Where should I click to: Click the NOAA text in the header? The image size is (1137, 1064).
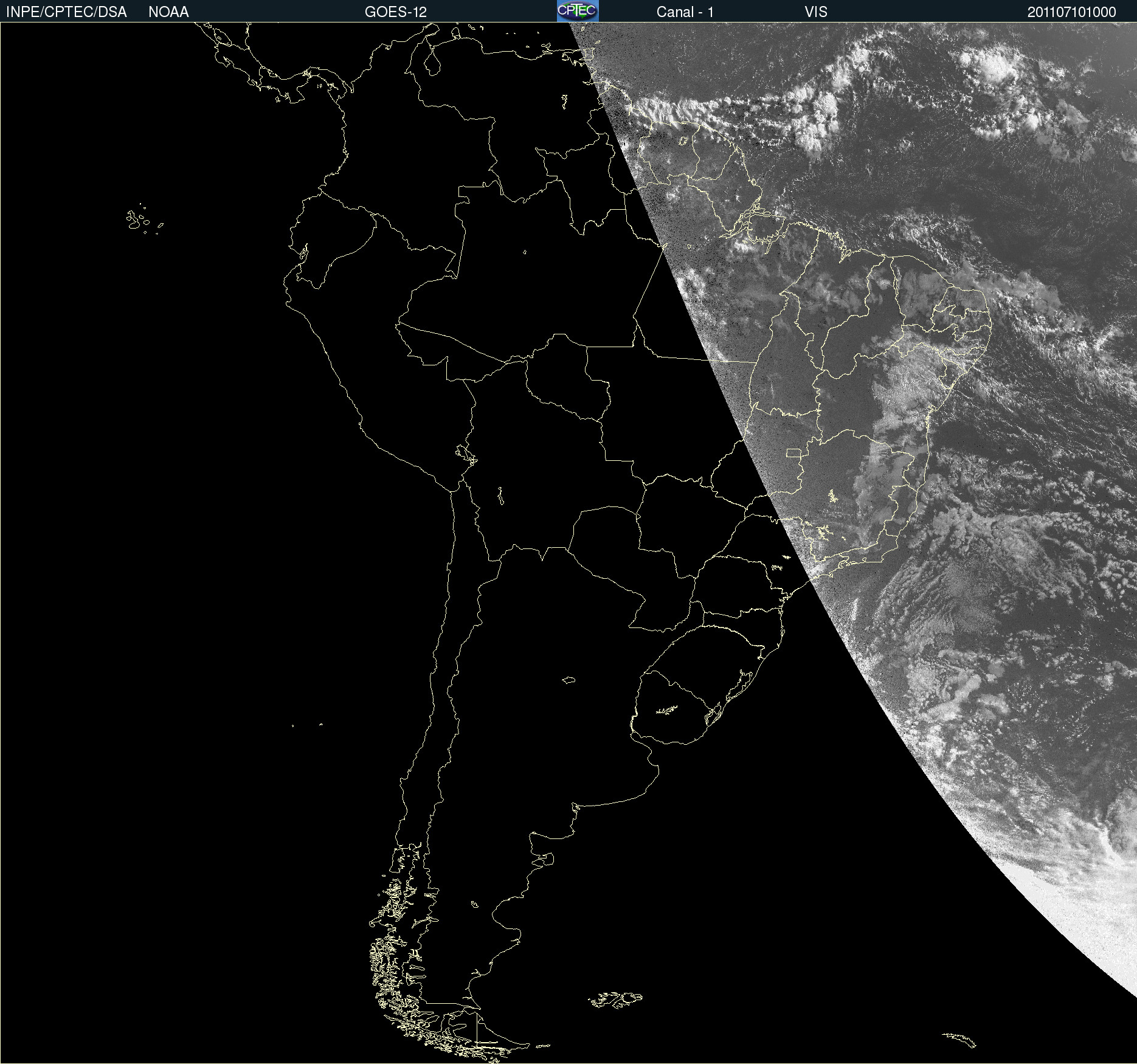coord(168,12)
